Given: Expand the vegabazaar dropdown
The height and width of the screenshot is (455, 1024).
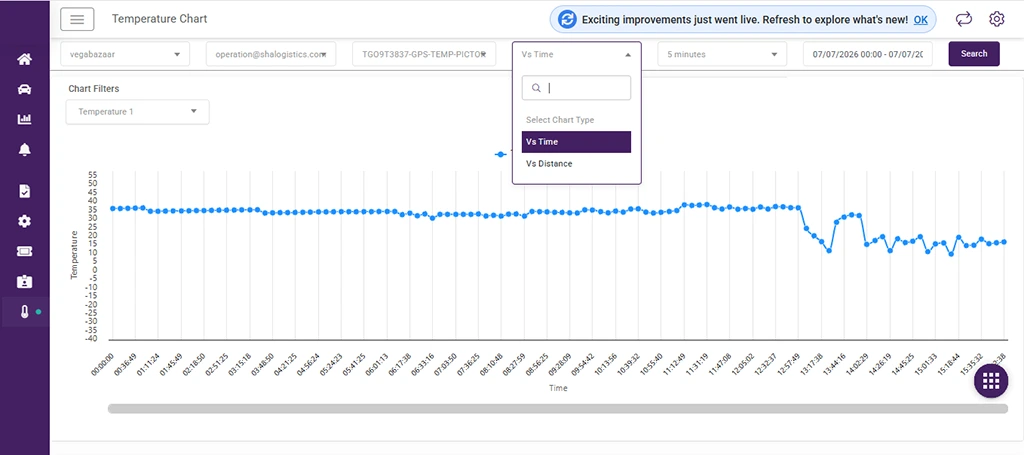Looking at the screenshot, I should coord(125,54).
